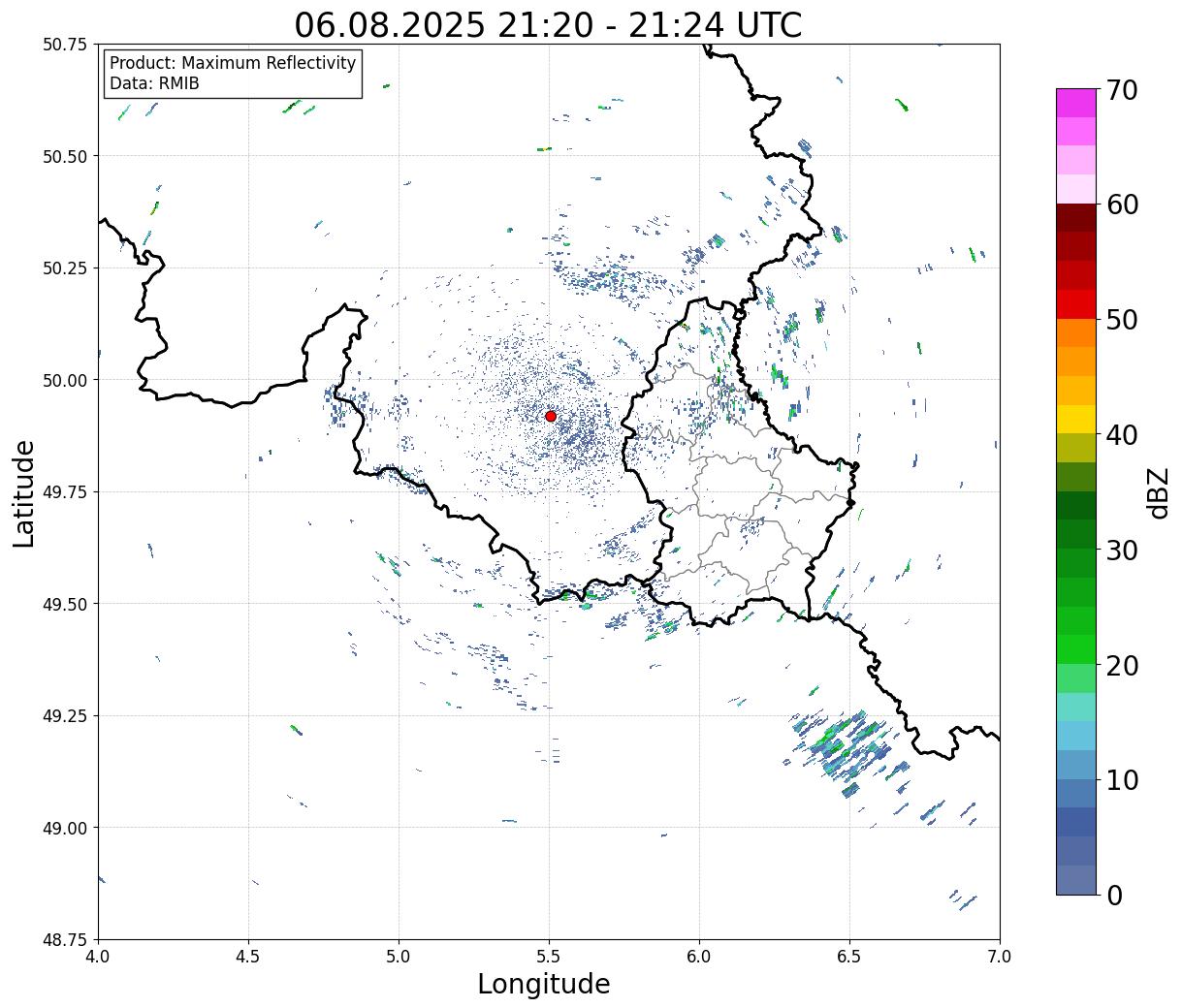Select the 'Product: Maximum Reflectivity' legend text
This screenshot has width=1182, height=1008.
tap(233, 63)
